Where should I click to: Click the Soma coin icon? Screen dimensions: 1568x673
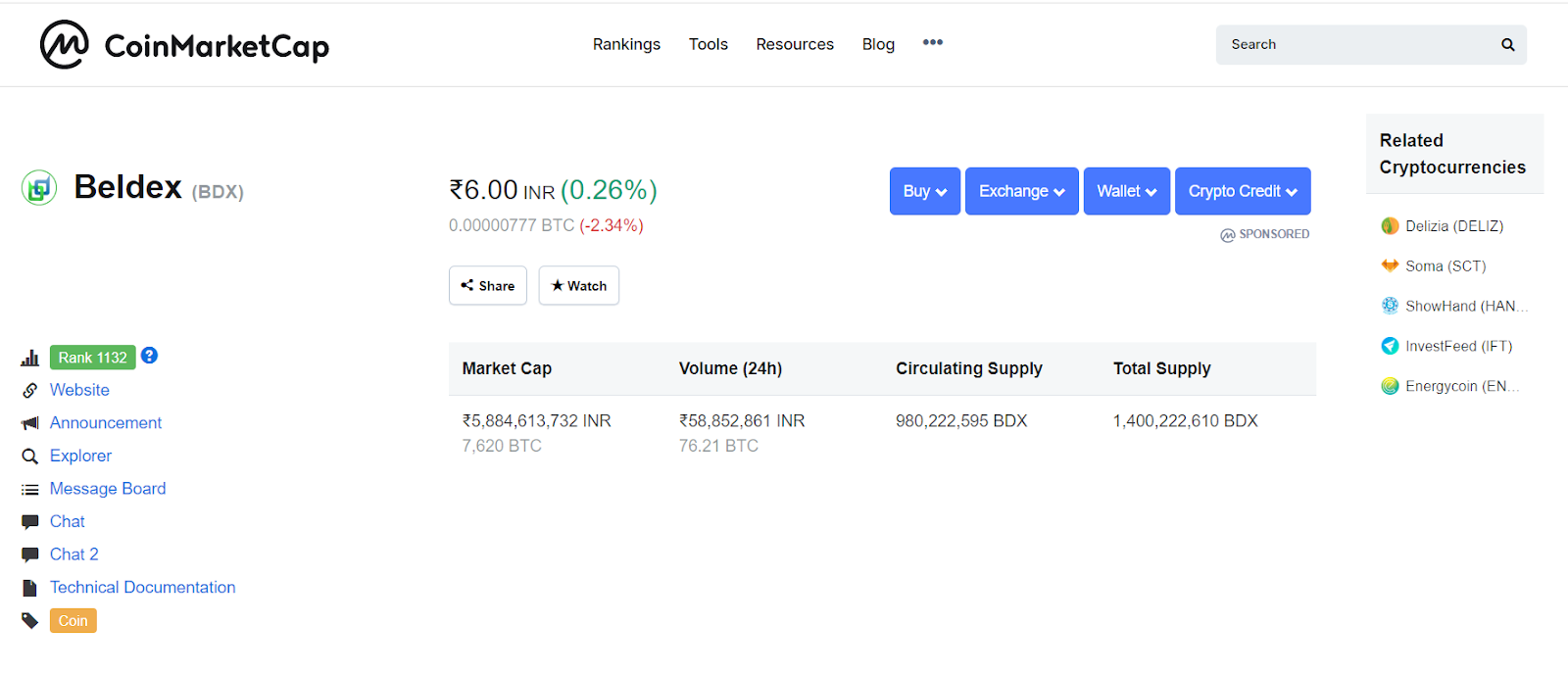tap(1390, 265)
